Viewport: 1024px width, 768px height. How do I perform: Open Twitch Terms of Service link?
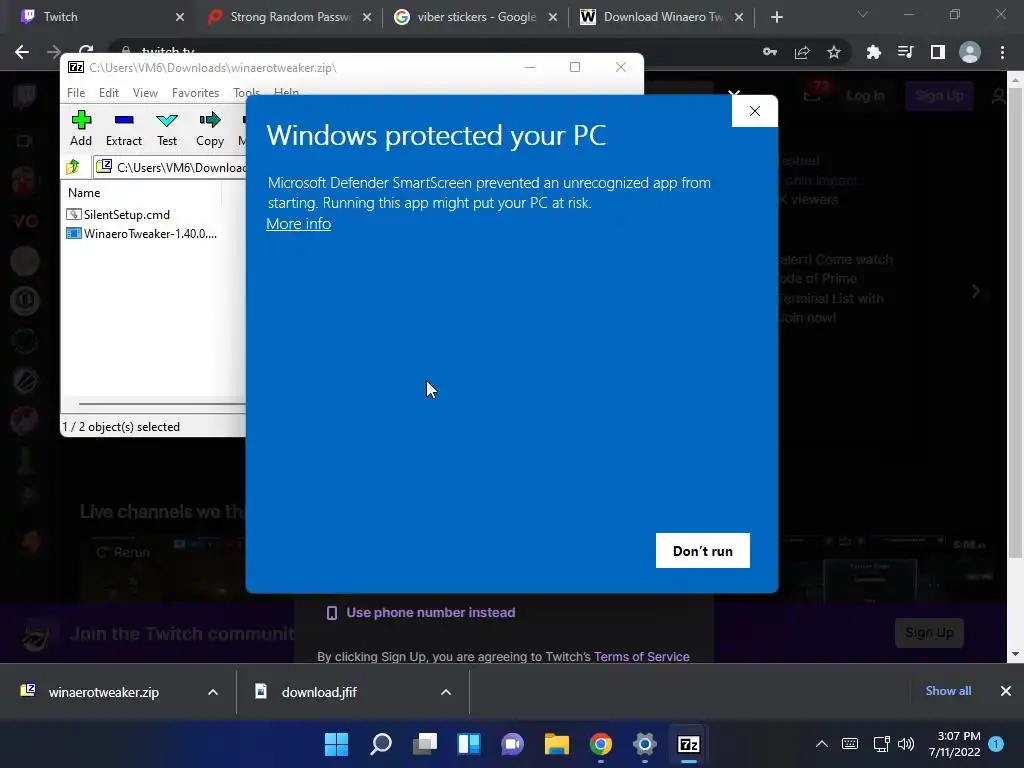[641, 656]
